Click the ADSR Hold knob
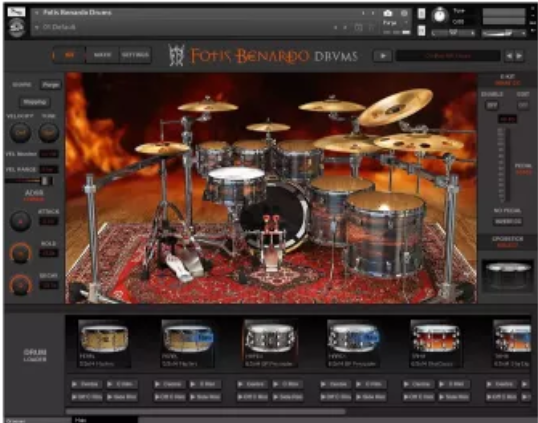The image size is (538, 423). click(20, 253)
